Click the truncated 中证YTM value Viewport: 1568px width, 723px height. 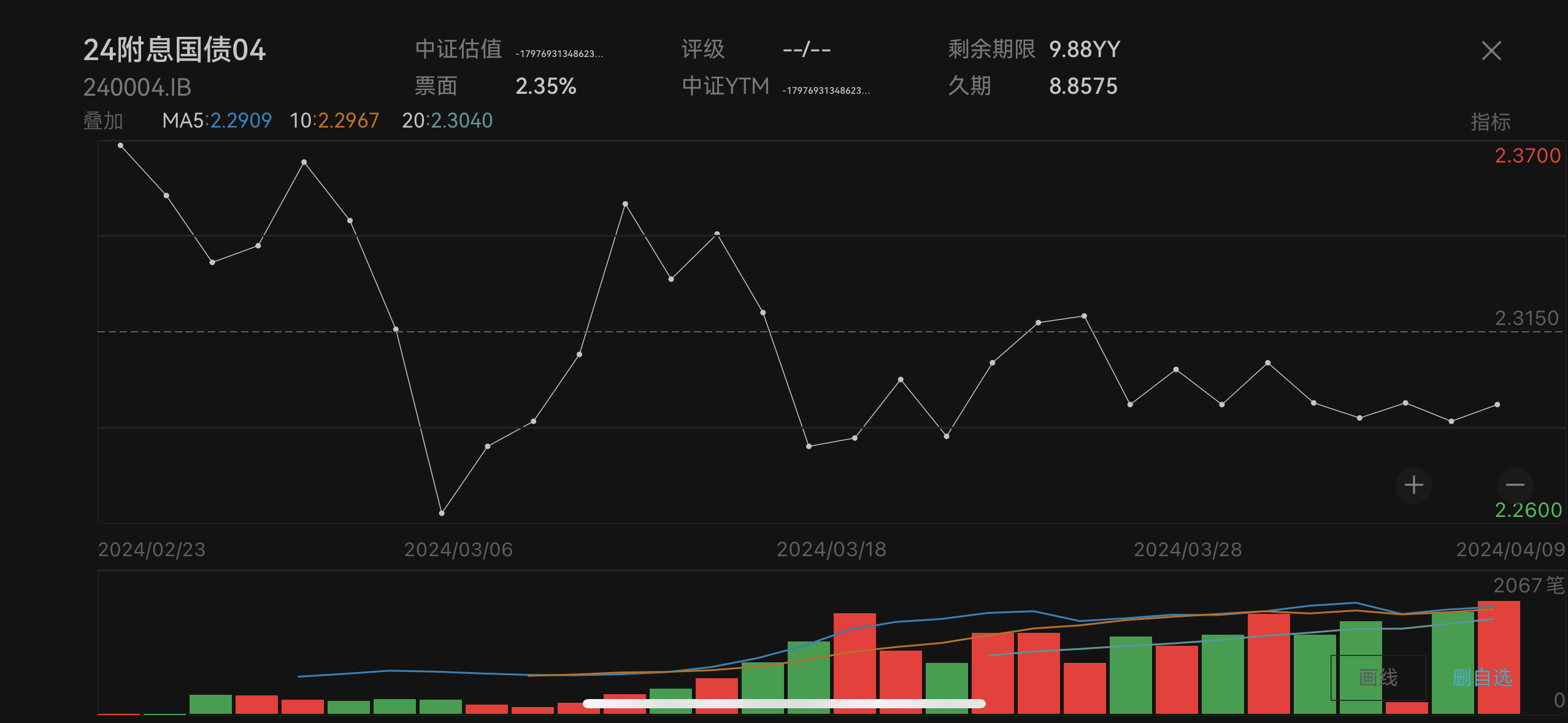(x=826, y=91)
